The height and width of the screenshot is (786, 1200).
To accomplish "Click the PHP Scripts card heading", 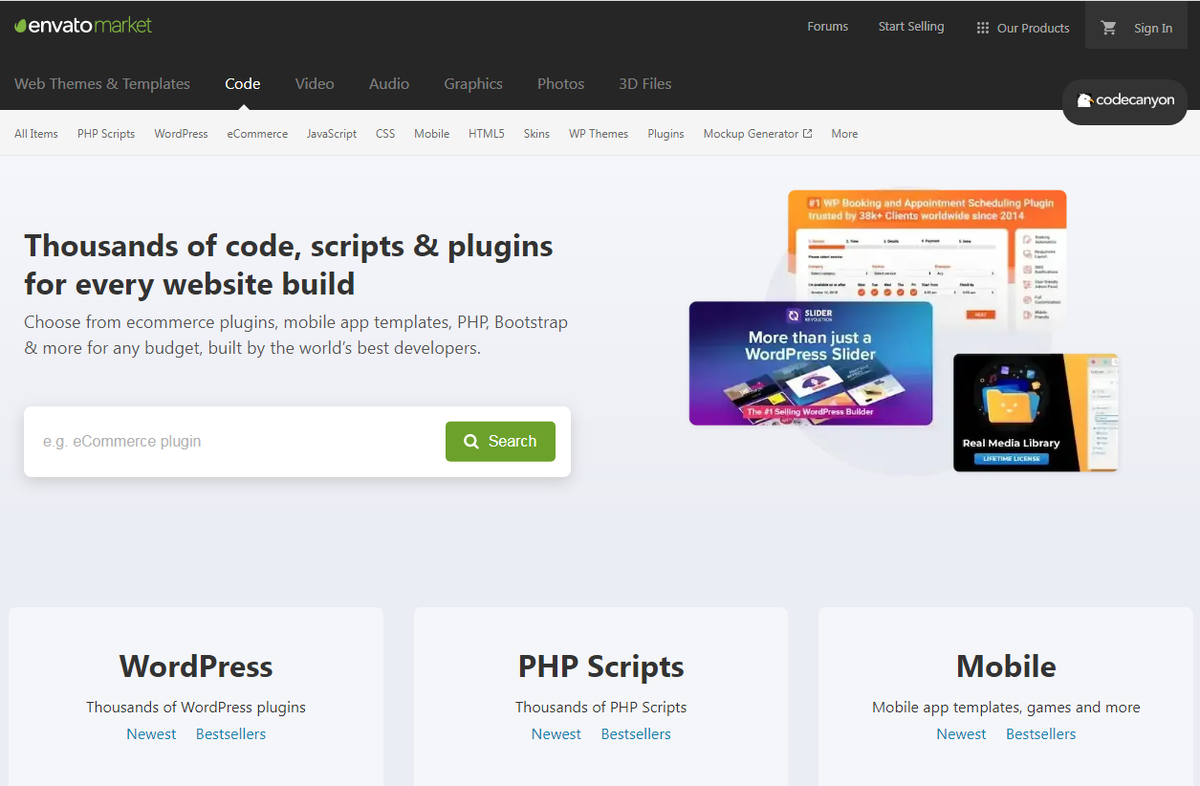I will tap(601, 666).
